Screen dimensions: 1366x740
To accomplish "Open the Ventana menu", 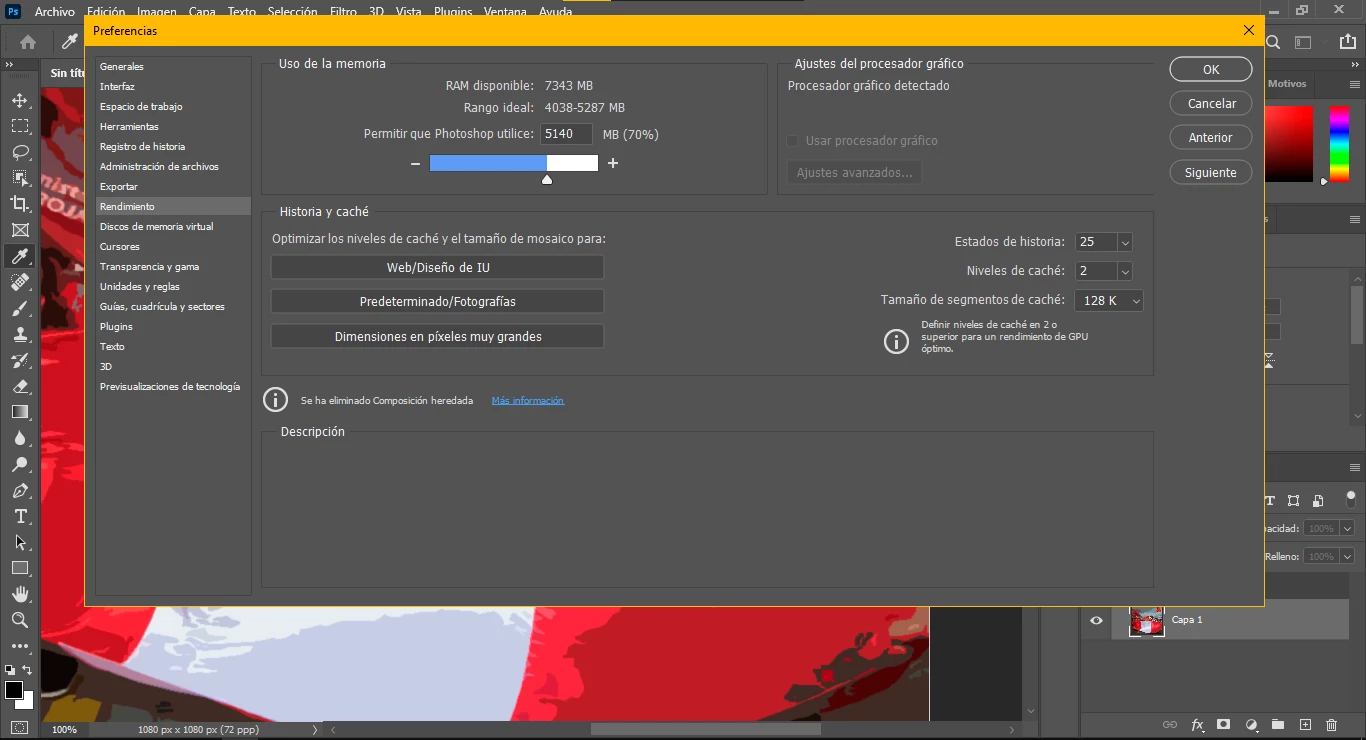I will click(x=505, y=12).
